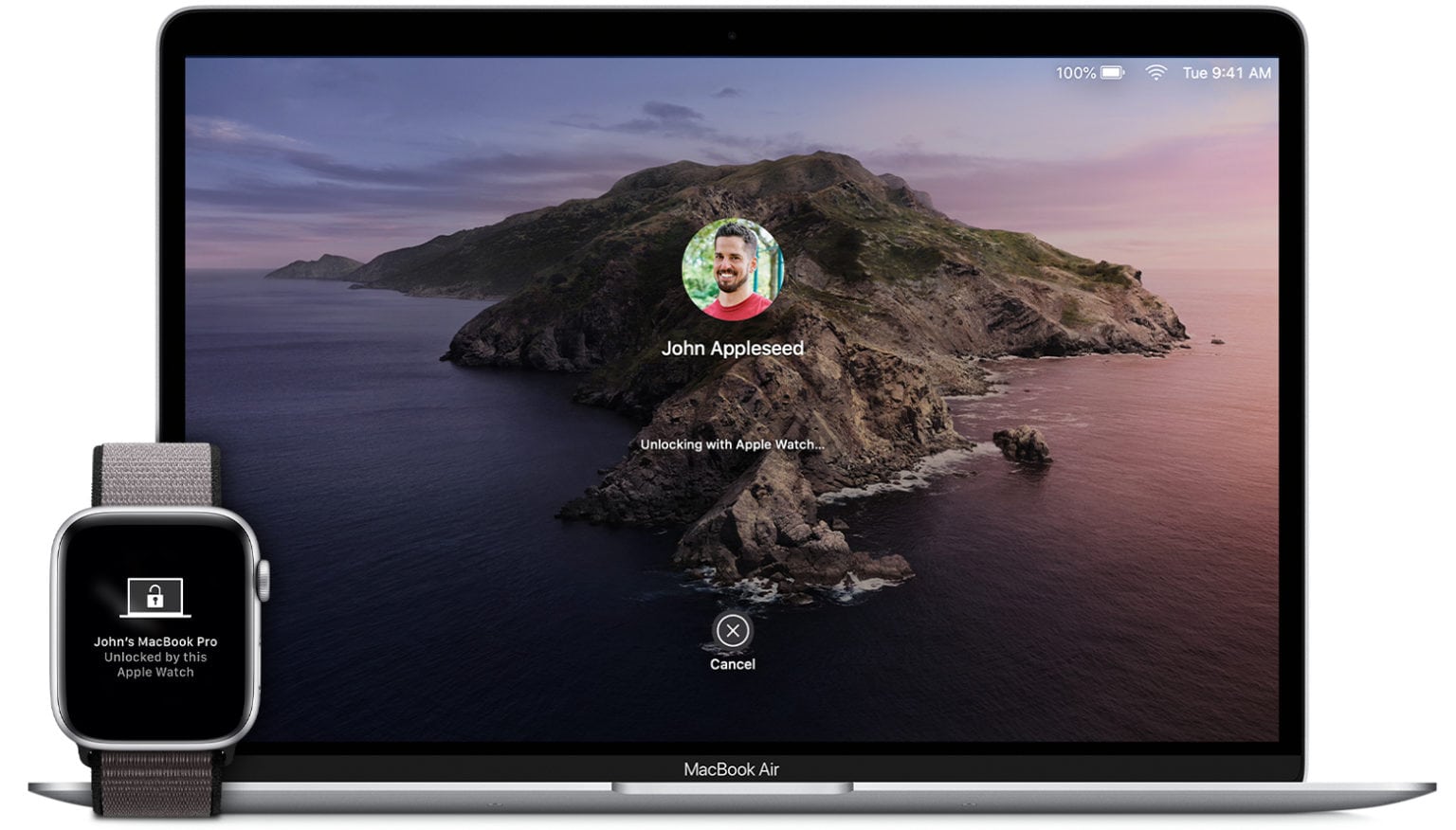Click the battery icon in menu bar
This screenshot has width=1456, height=830.
(x=1113, y=73)
